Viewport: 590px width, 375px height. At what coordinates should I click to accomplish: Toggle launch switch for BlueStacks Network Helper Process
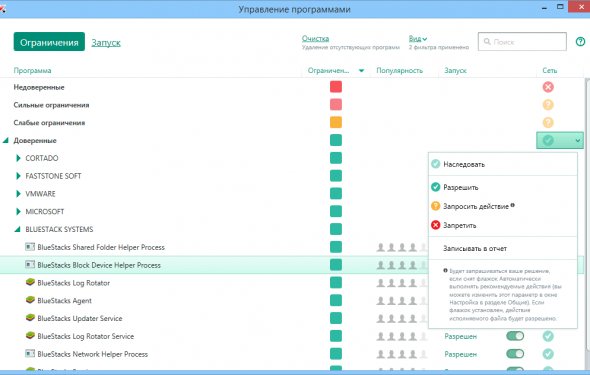click(515, 354)
